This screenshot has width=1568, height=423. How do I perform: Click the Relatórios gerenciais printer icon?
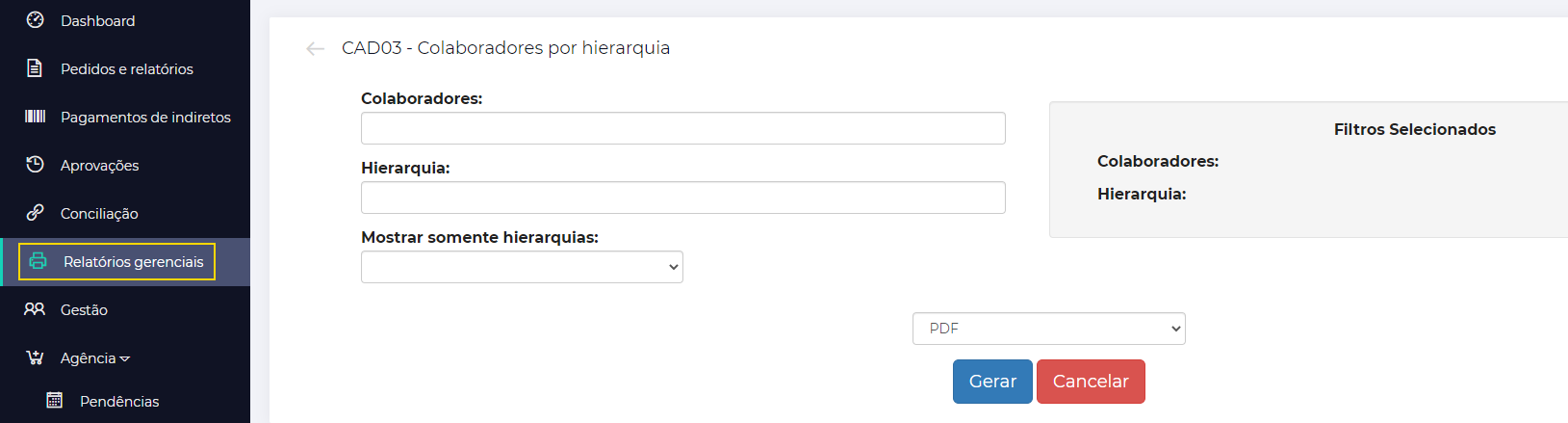pos(38,261)
